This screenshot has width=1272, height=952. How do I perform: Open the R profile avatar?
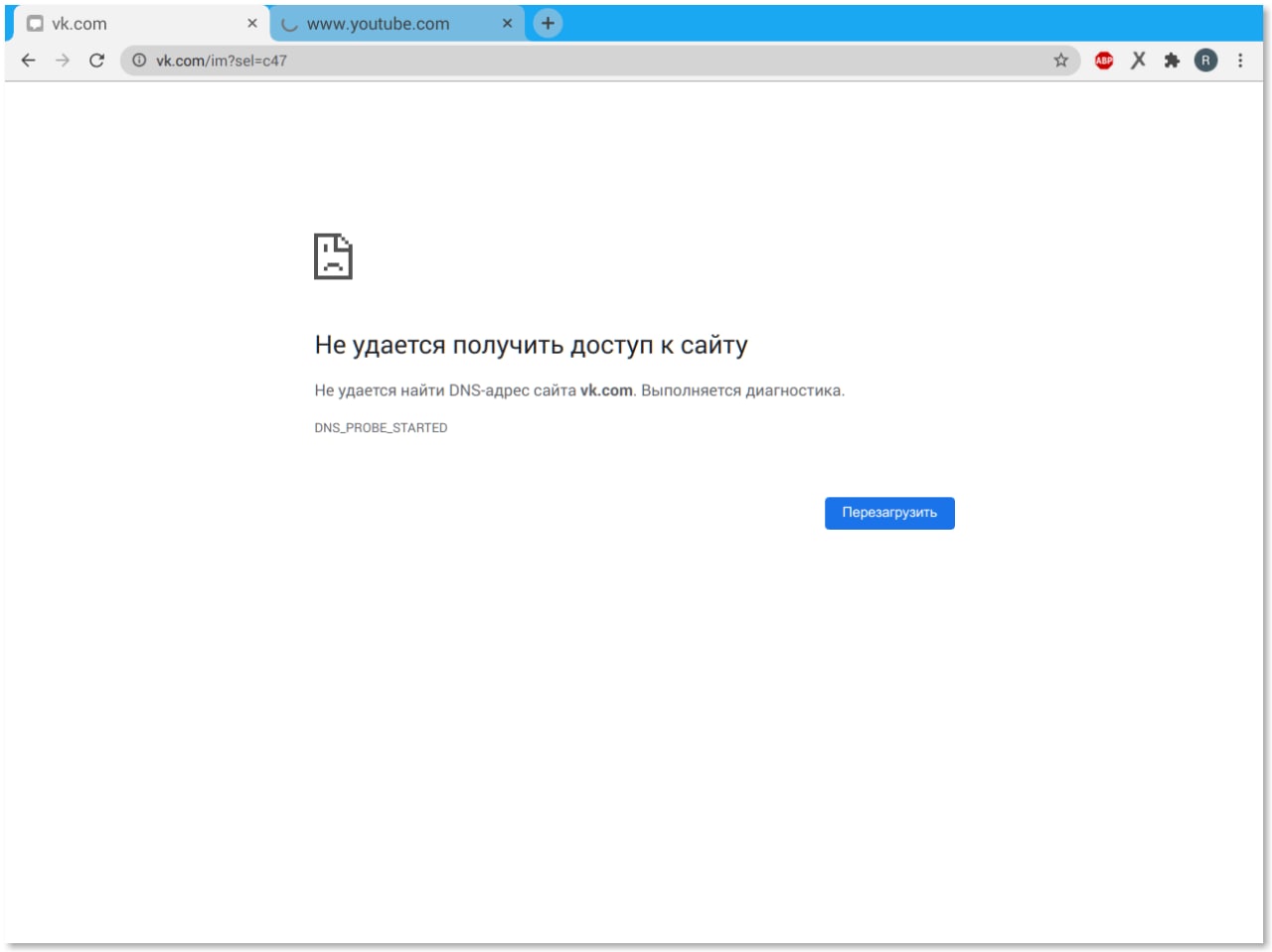coord(1205,61)
